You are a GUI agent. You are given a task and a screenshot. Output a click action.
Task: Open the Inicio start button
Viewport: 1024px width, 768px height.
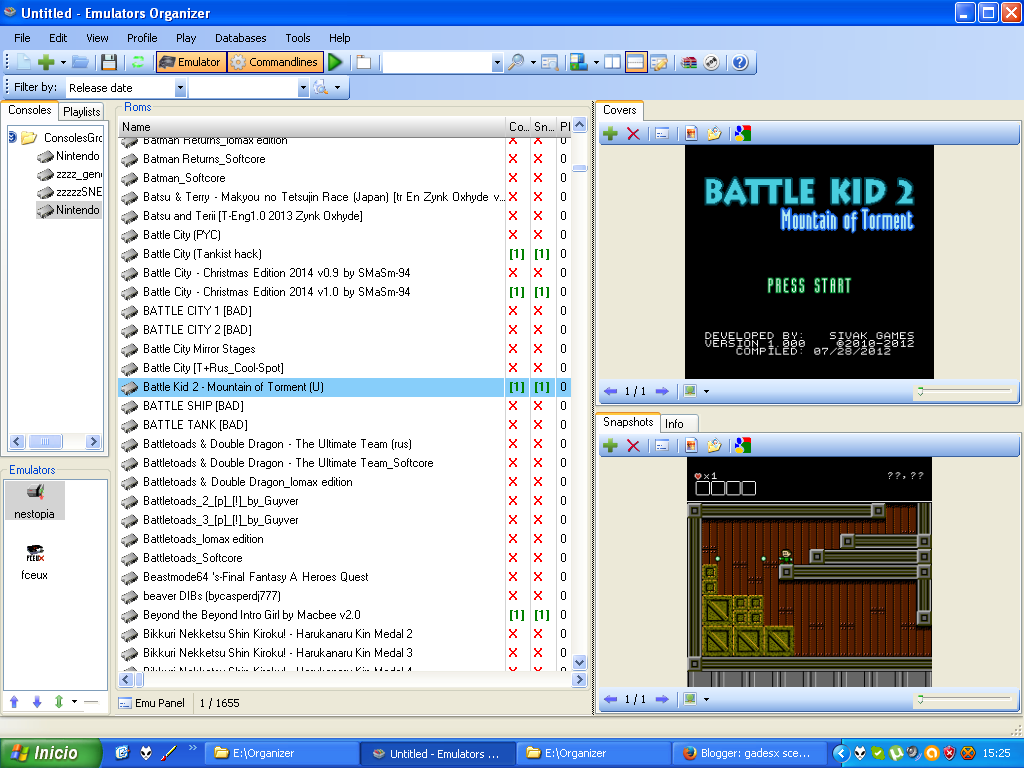tap(51, 754)
